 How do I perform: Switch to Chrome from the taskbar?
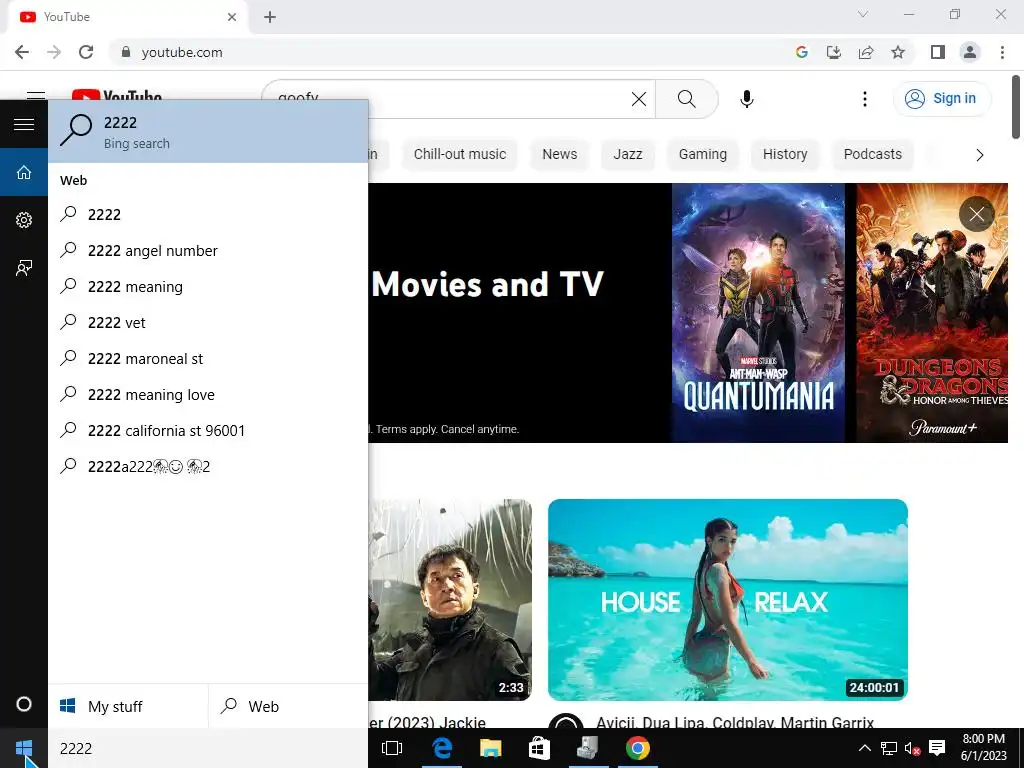(x=637, y=748)
